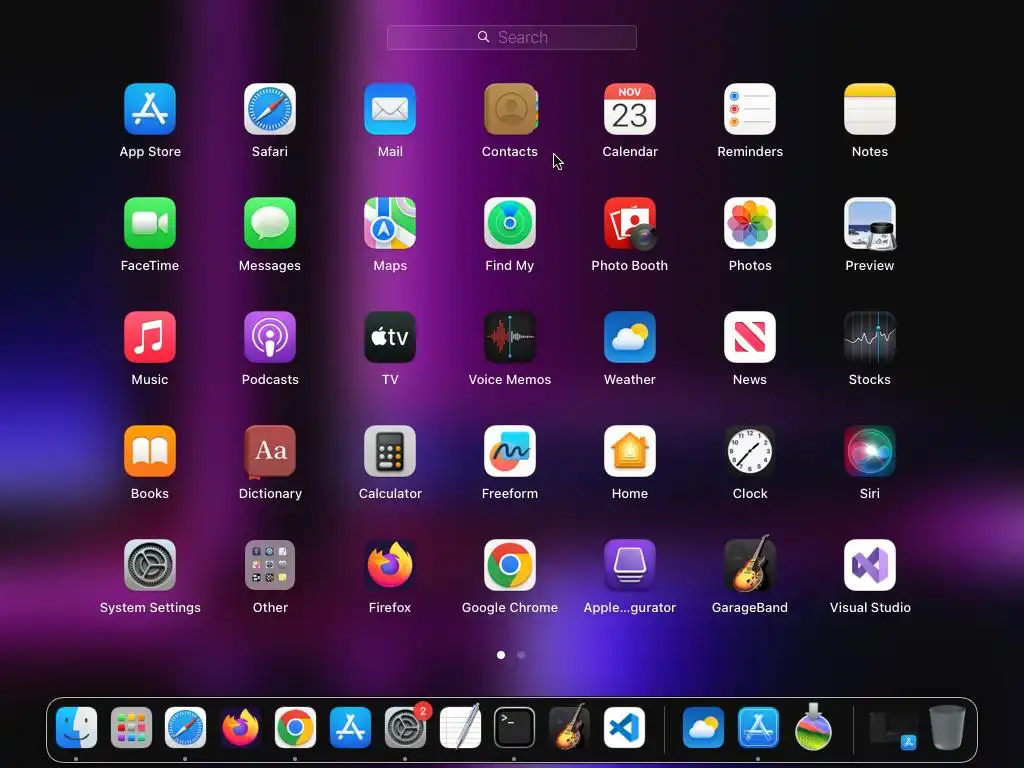Viewport: 1024px width, 768px height.
Task: Switch to the second Launchpad page dot
Action: 521,654
